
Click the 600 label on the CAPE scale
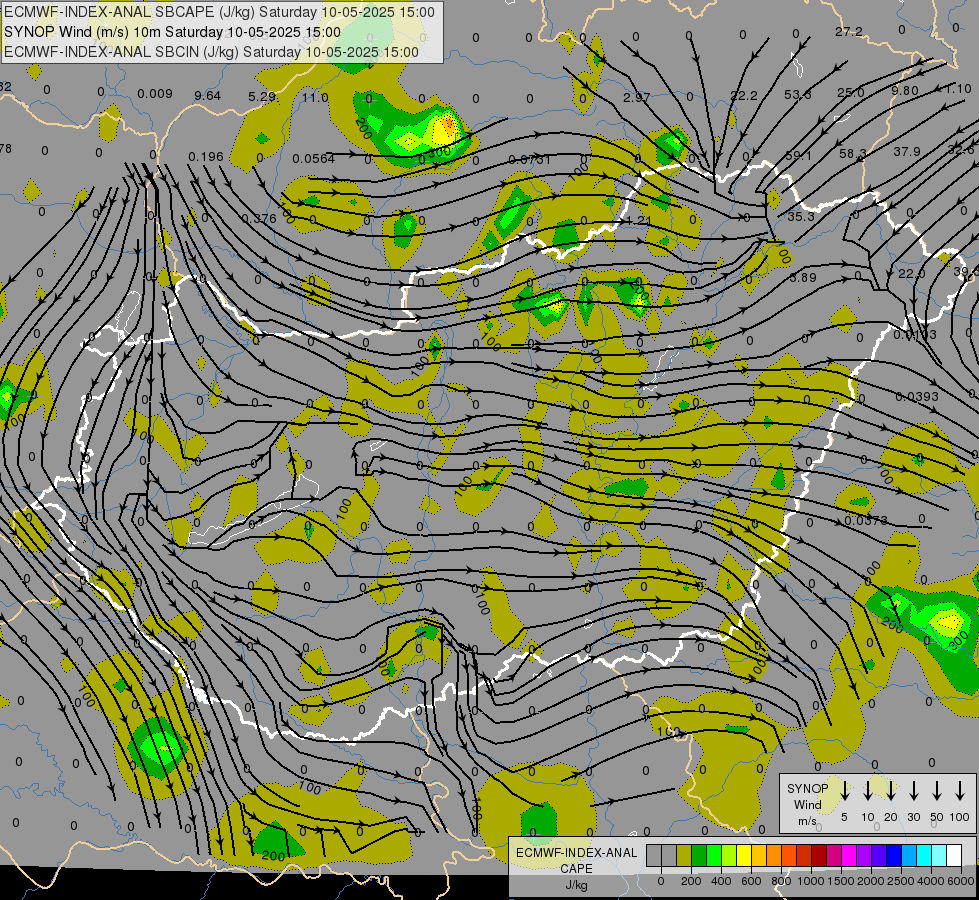pos(751,881)
